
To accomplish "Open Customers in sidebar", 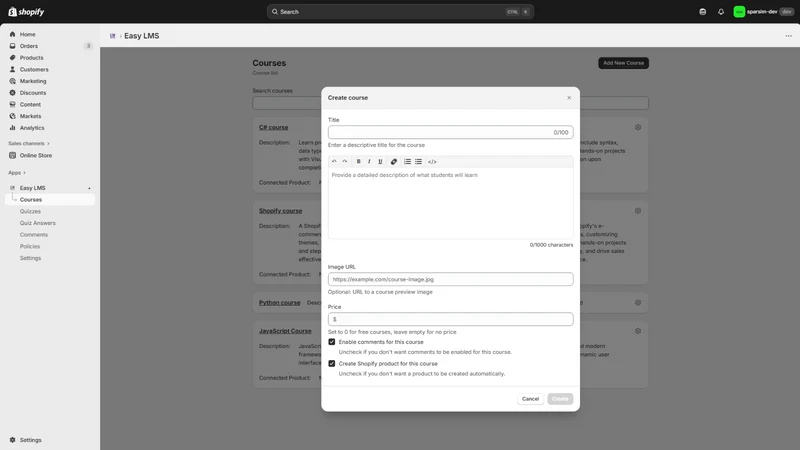I will point(34,69).
